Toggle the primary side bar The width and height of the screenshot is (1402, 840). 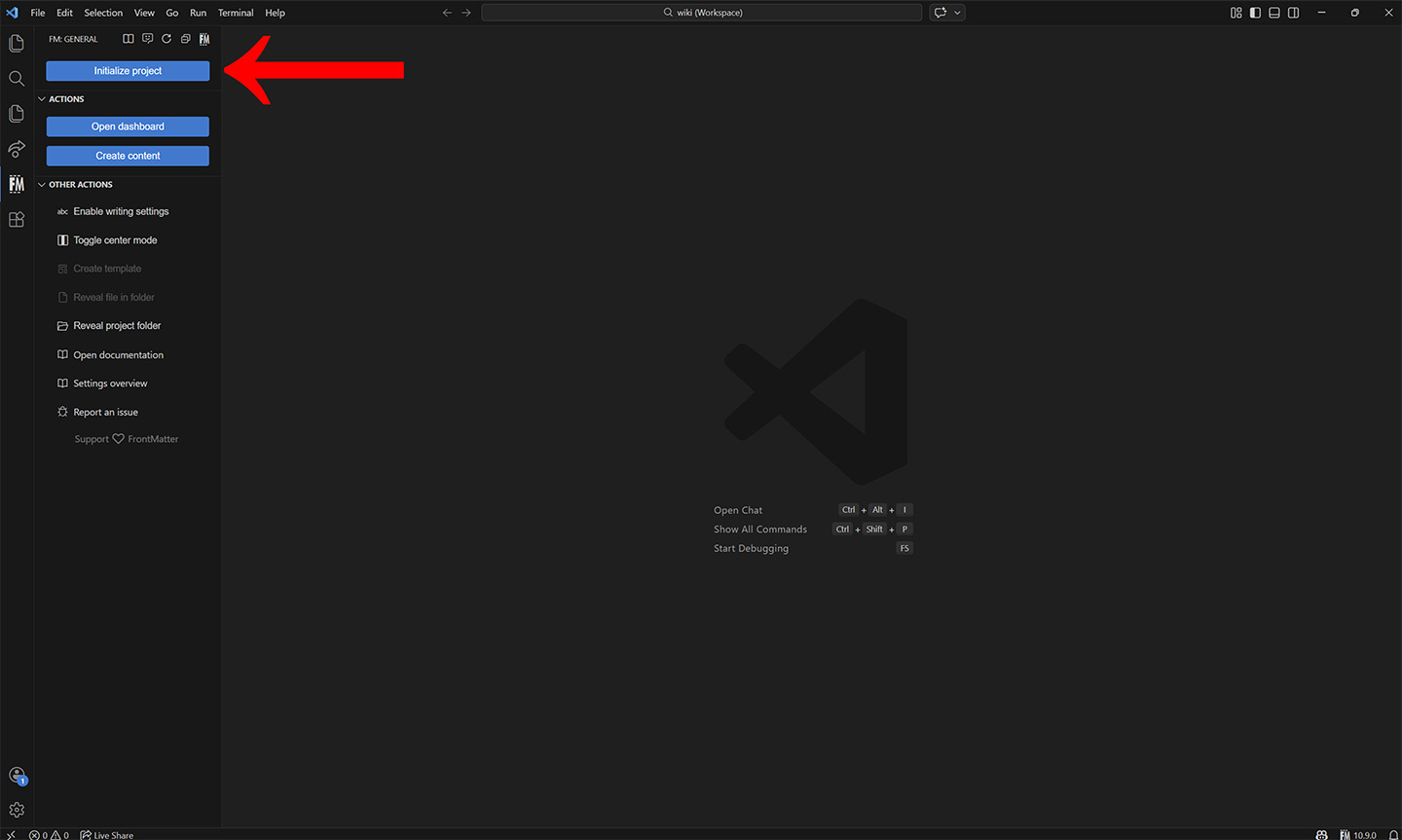pos(1255,13)
